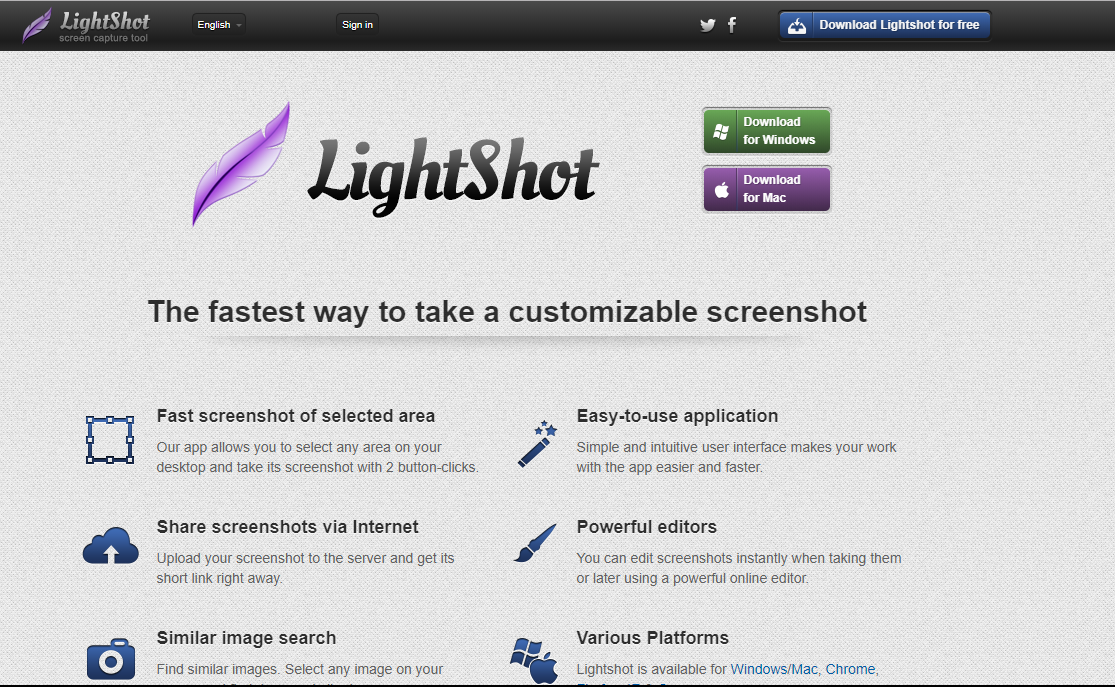Click the magic wand icon
Viewport: 1115px width, 688px height.
pos(537,444)
